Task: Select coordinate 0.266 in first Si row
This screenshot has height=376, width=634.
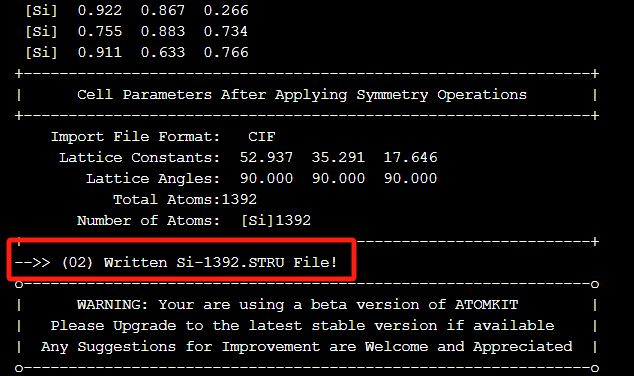Action: [x=226, y=11]
